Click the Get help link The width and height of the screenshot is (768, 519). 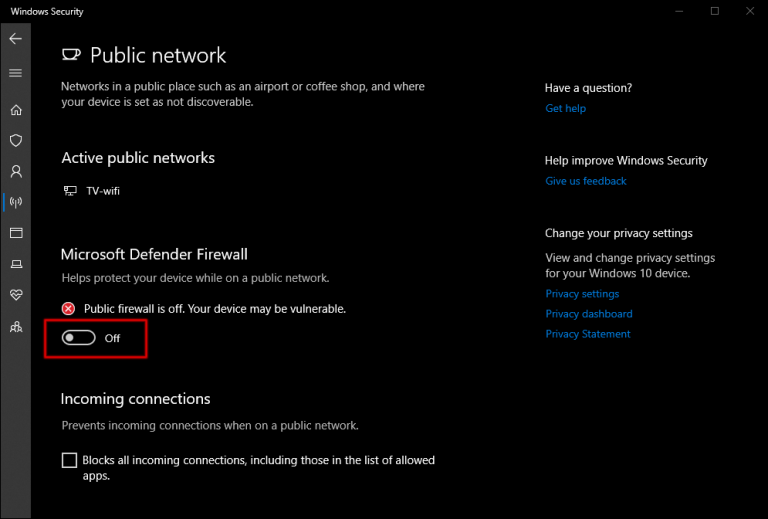565,108
